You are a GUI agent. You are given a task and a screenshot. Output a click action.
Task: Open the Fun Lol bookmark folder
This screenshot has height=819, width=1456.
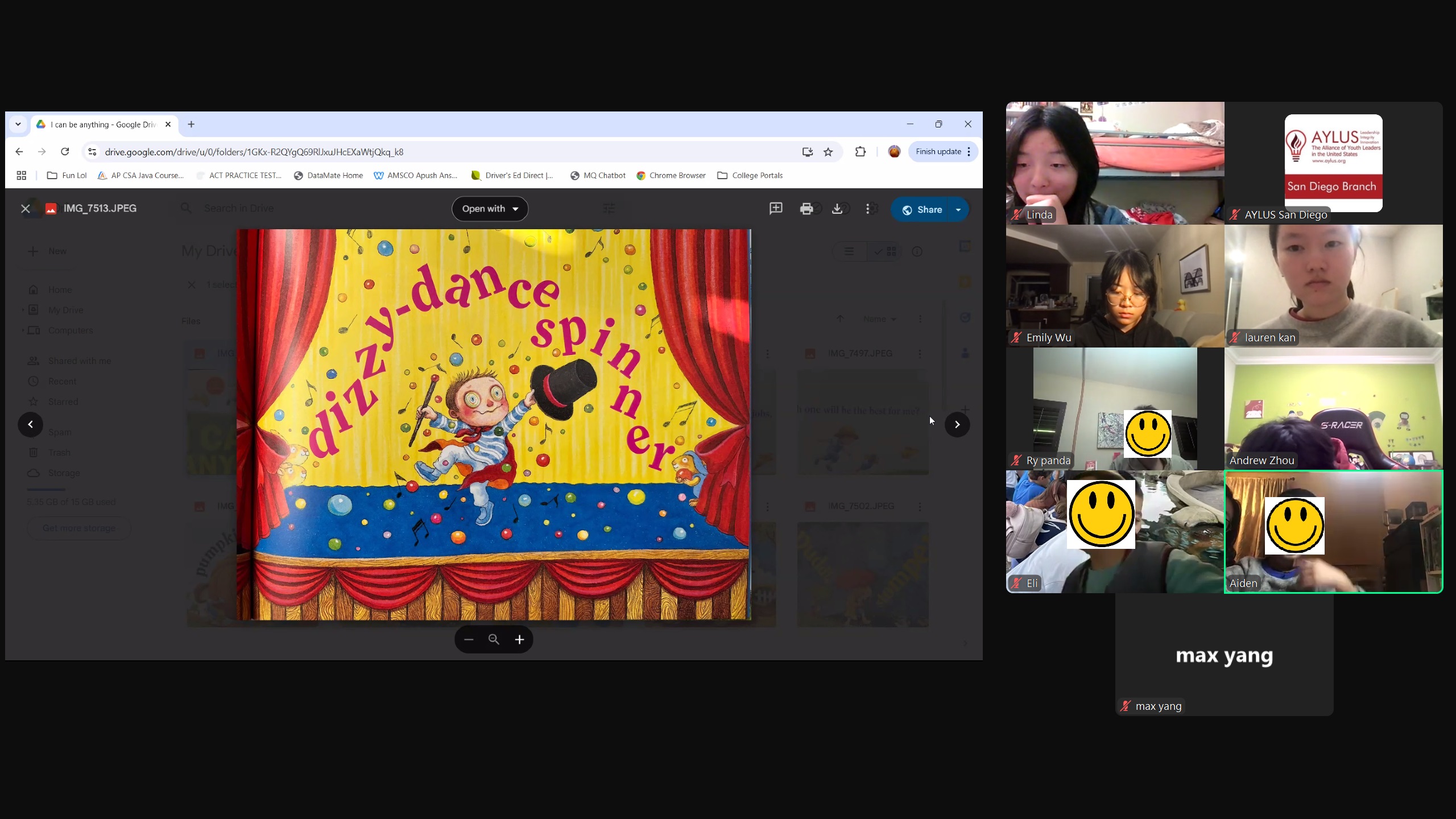click(x=67, y=176)
